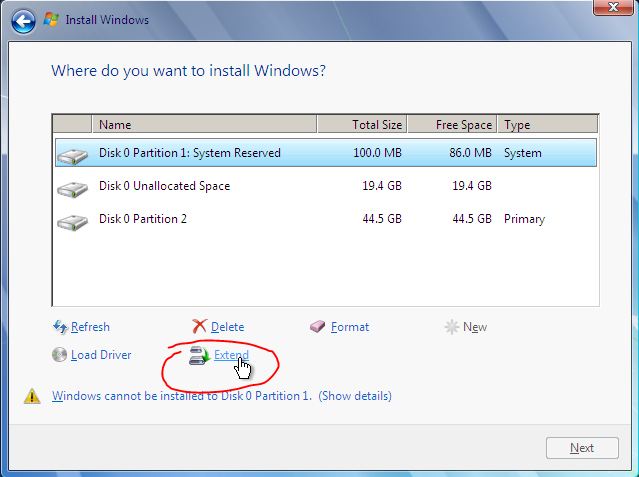Viewport: 639px width, 477px height.
Task: Click the red X Delete icon
Action: 199,326
